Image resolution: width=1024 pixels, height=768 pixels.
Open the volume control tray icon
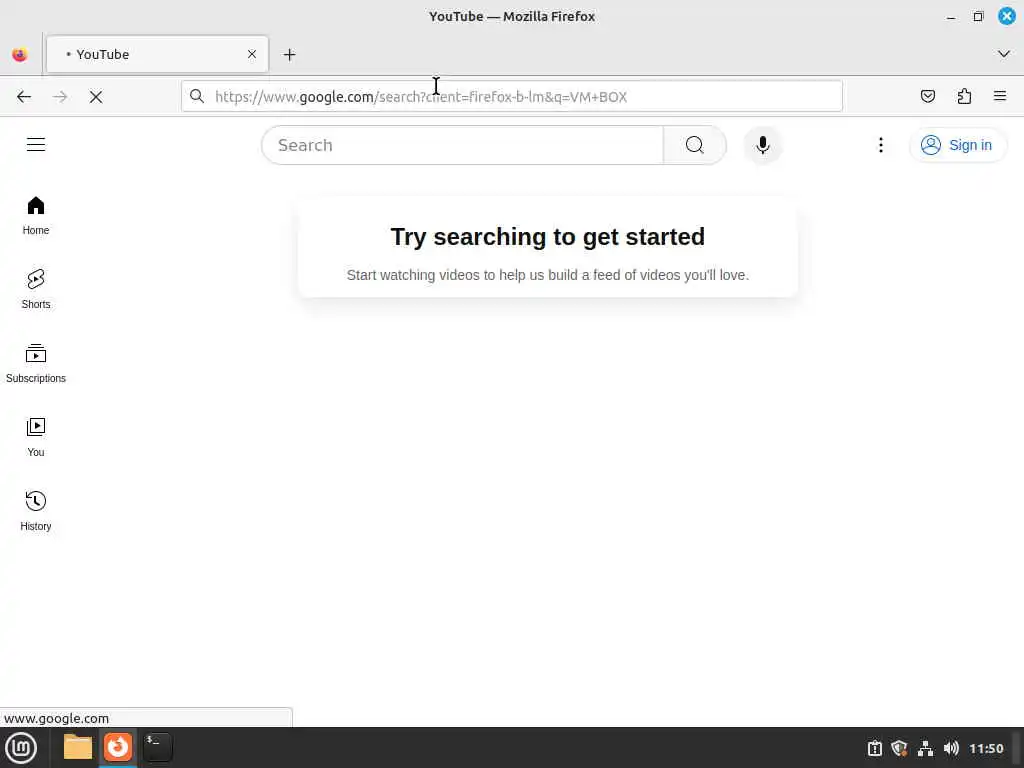[952, 748]
